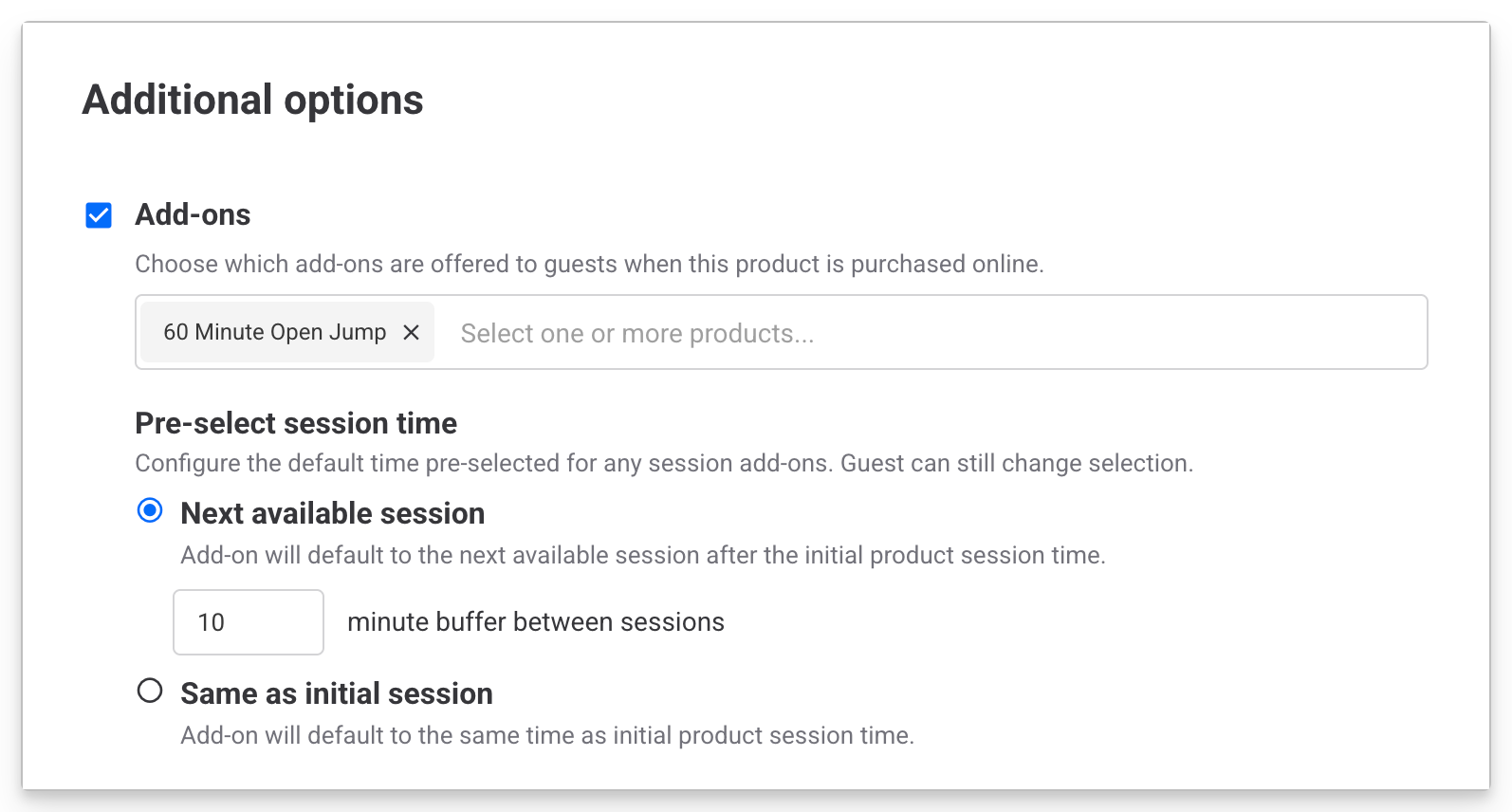Click the add-ons offered to guests description
This screenshot has height=812, width=1512.
pos(588,264)
